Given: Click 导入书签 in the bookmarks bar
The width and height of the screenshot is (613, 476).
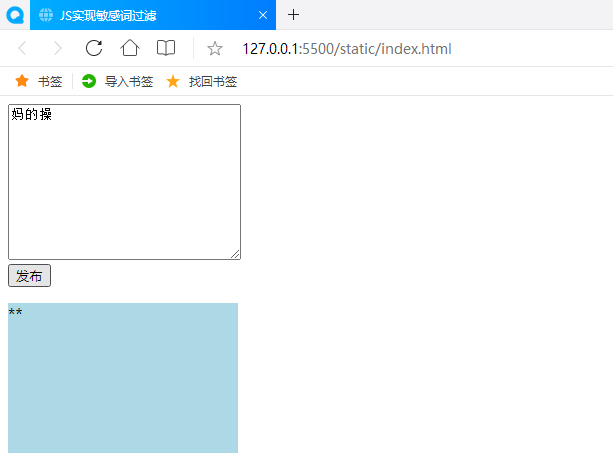Looking at the screenshot, I should point(117,81).
